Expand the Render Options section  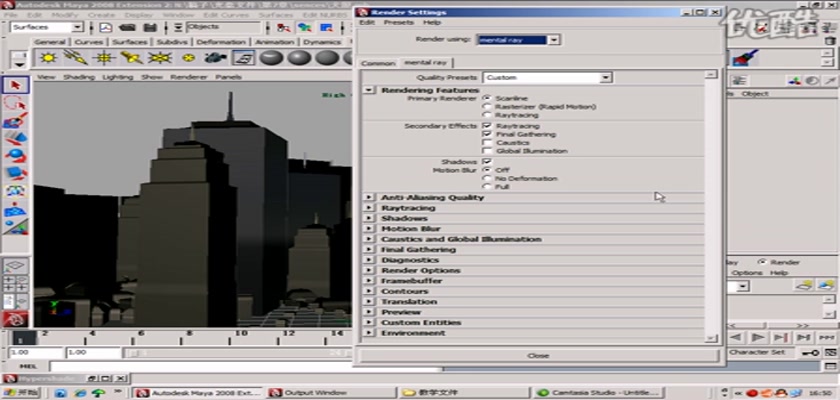[x=369, y=270]
